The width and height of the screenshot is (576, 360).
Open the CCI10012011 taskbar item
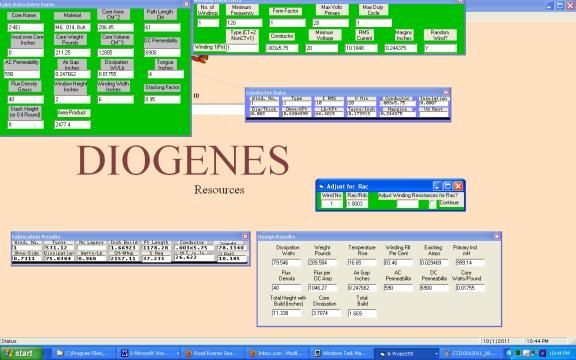(471, 353)
